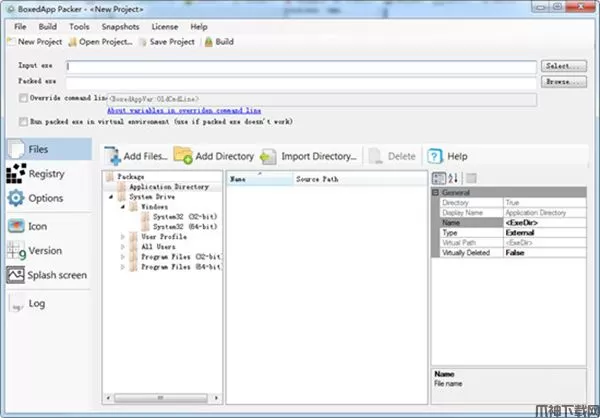Open the About variables in overriden command line link
The width and height of the screenshot is (600, 418).
(x=184, y=111)
